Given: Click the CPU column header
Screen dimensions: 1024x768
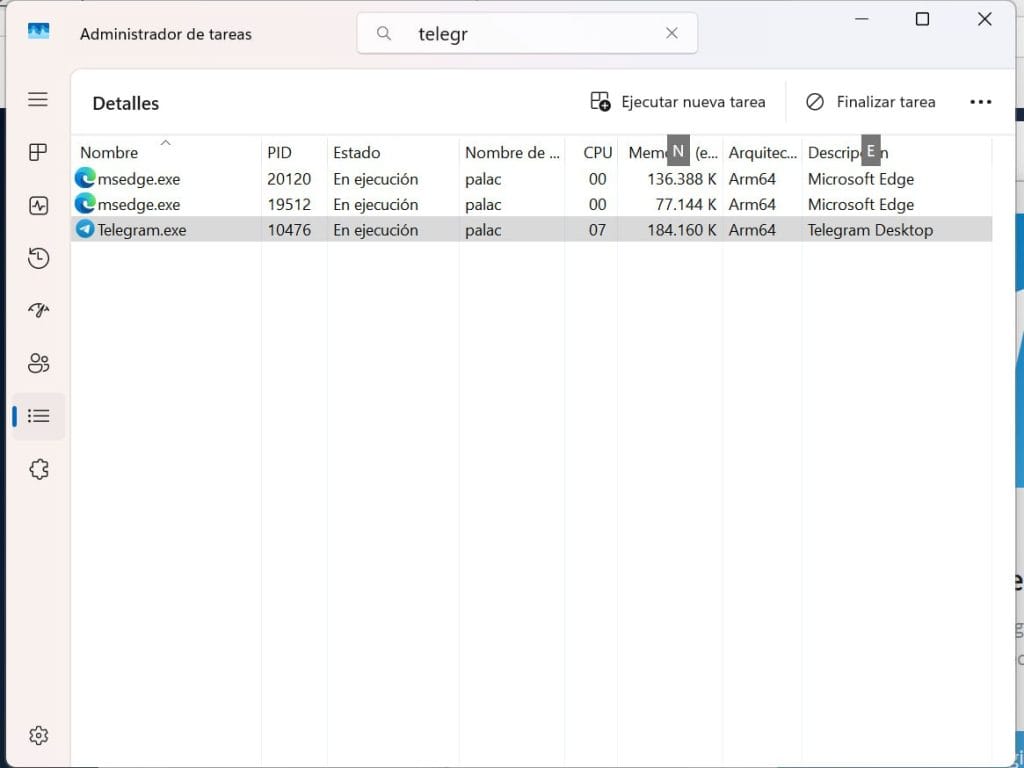Looking at the screenshot, I should 597,152.
